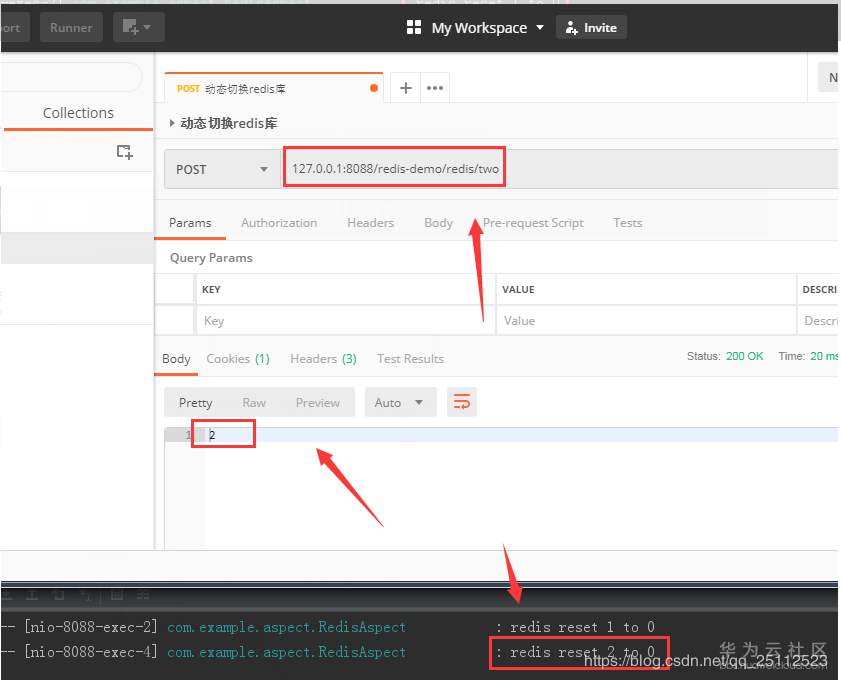
Task: Open the Tests tab
Action: coord(628,223)
